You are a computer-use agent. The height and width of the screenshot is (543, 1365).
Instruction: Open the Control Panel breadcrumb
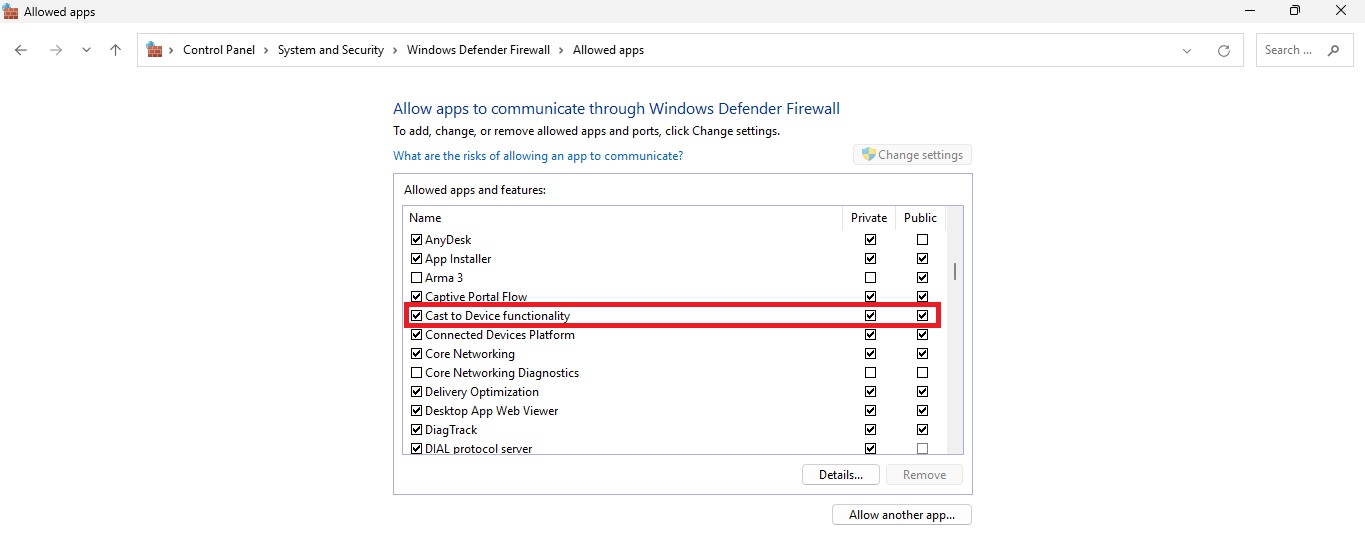[219, 50]
